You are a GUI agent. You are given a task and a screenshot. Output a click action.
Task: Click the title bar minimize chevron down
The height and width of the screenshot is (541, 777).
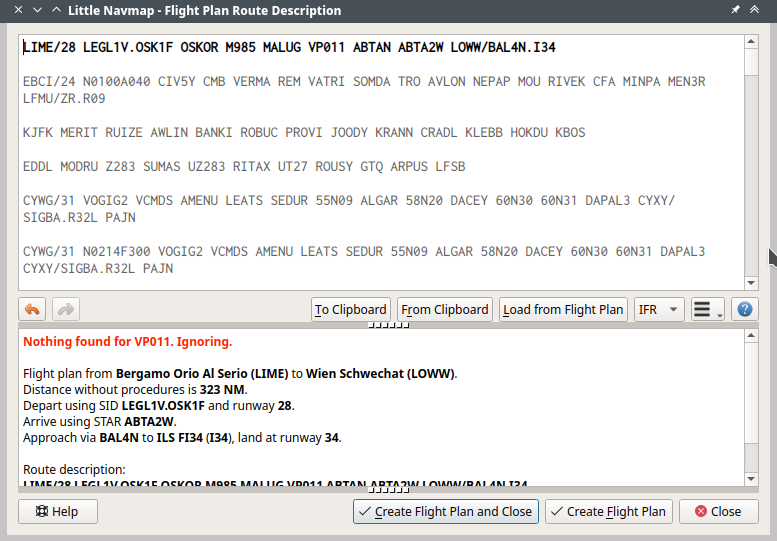coord(37,10)
